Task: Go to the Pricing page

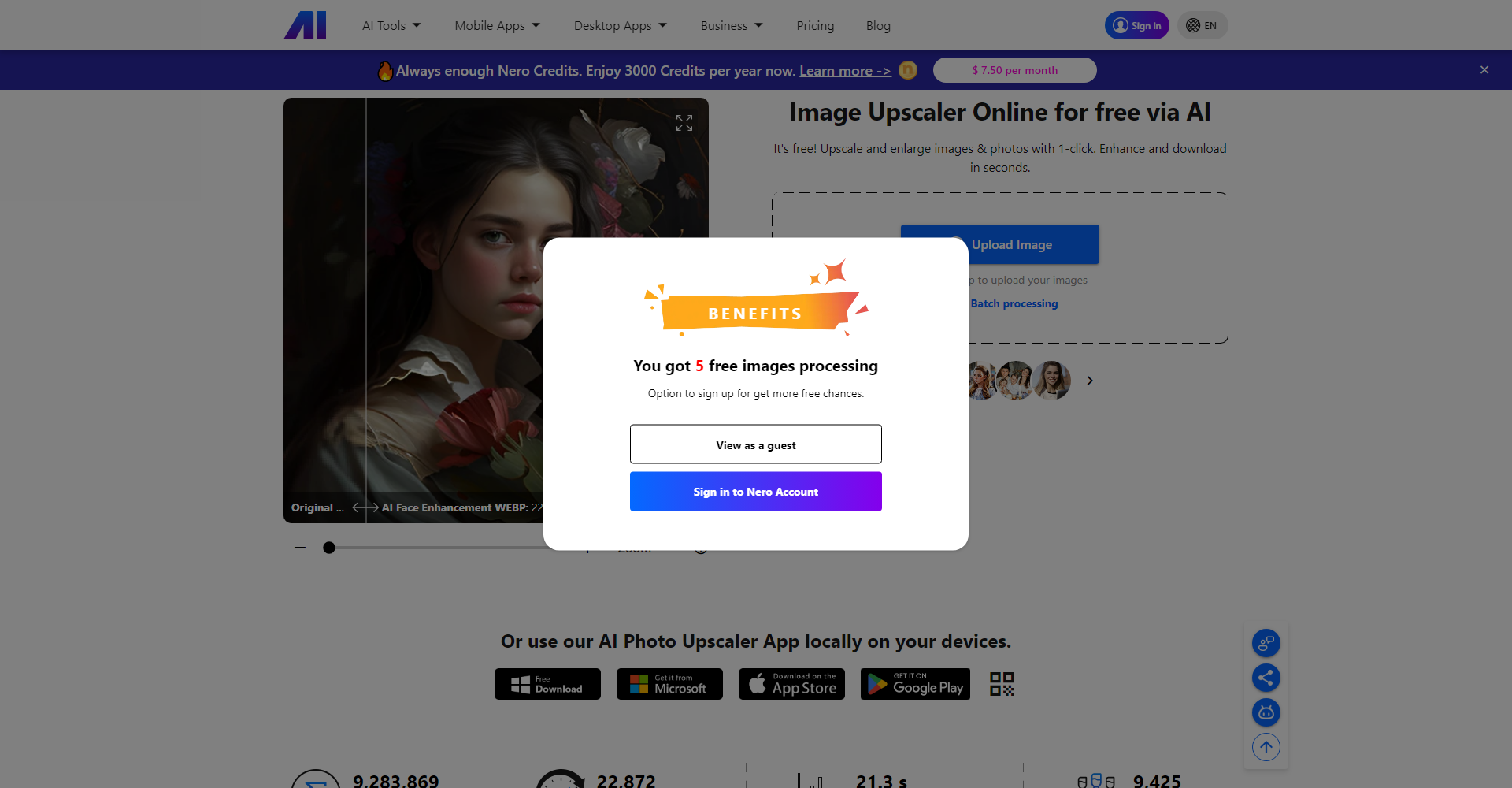Action: tap(815, 25)
